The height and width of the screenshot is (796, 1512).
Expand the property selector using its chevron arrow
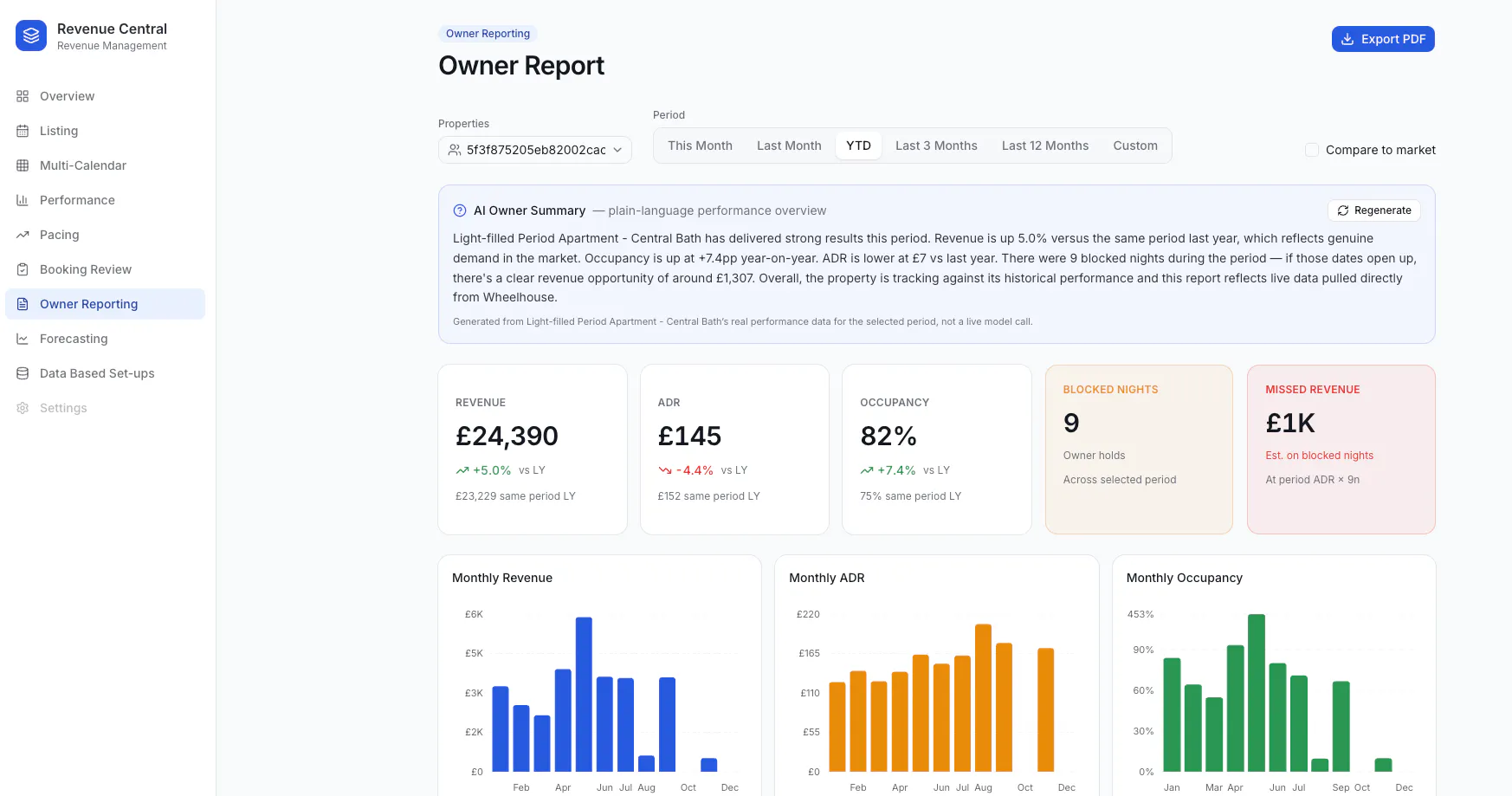point(617,150)
